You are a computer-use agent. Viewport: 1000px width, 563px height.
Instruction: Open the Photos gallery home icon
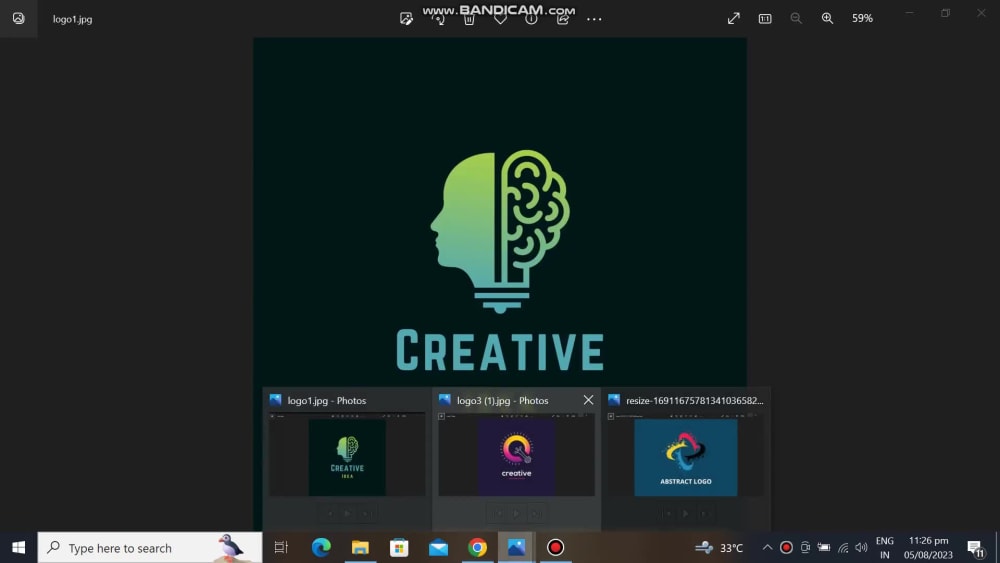coord(18,18)
